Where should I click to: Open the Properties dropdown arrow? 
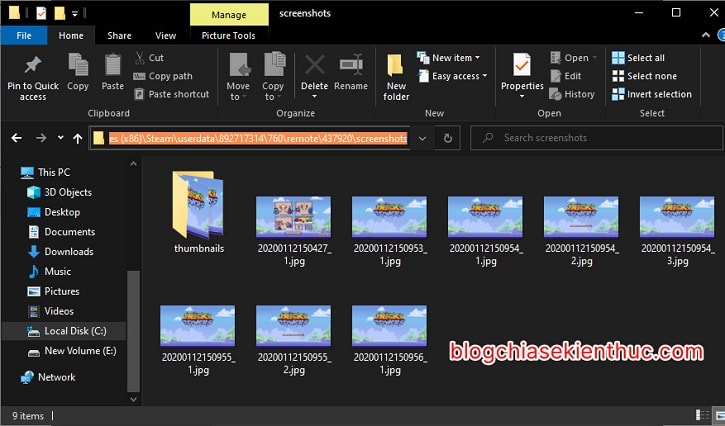click(x=522, y=96)
